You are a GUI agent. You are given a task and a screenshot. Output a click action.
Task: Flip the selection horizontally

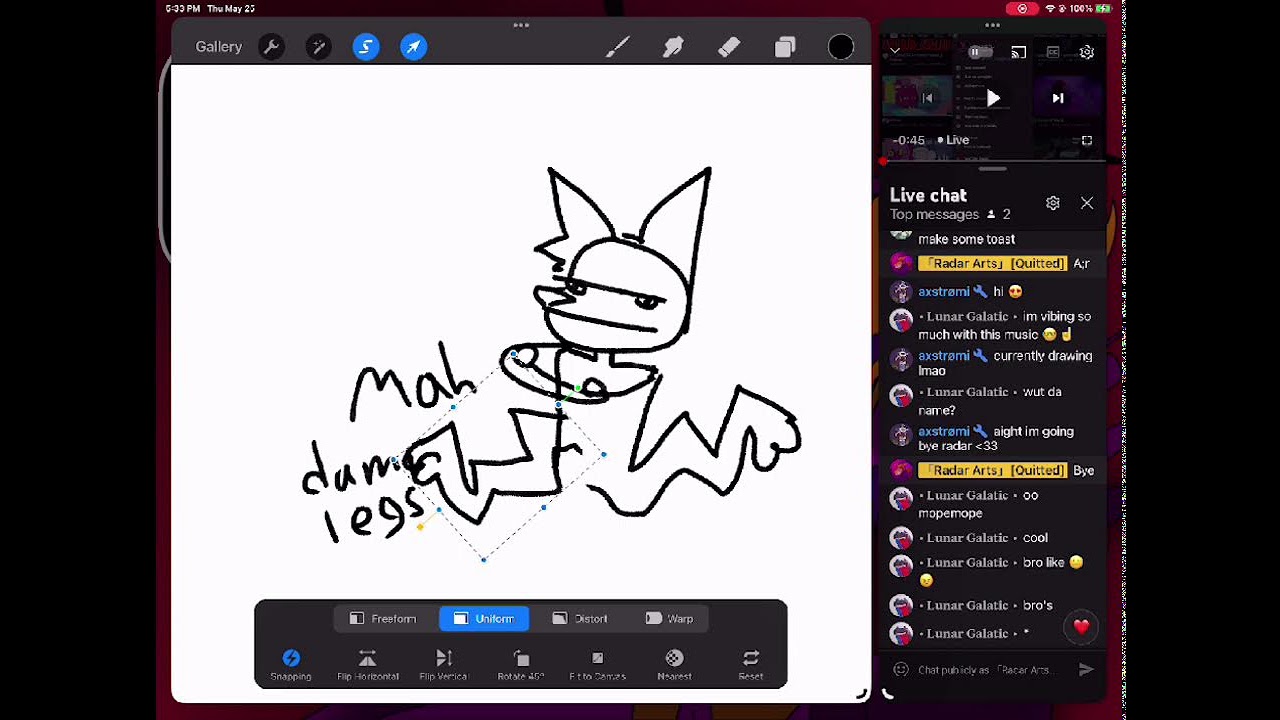tap(367, 664)
